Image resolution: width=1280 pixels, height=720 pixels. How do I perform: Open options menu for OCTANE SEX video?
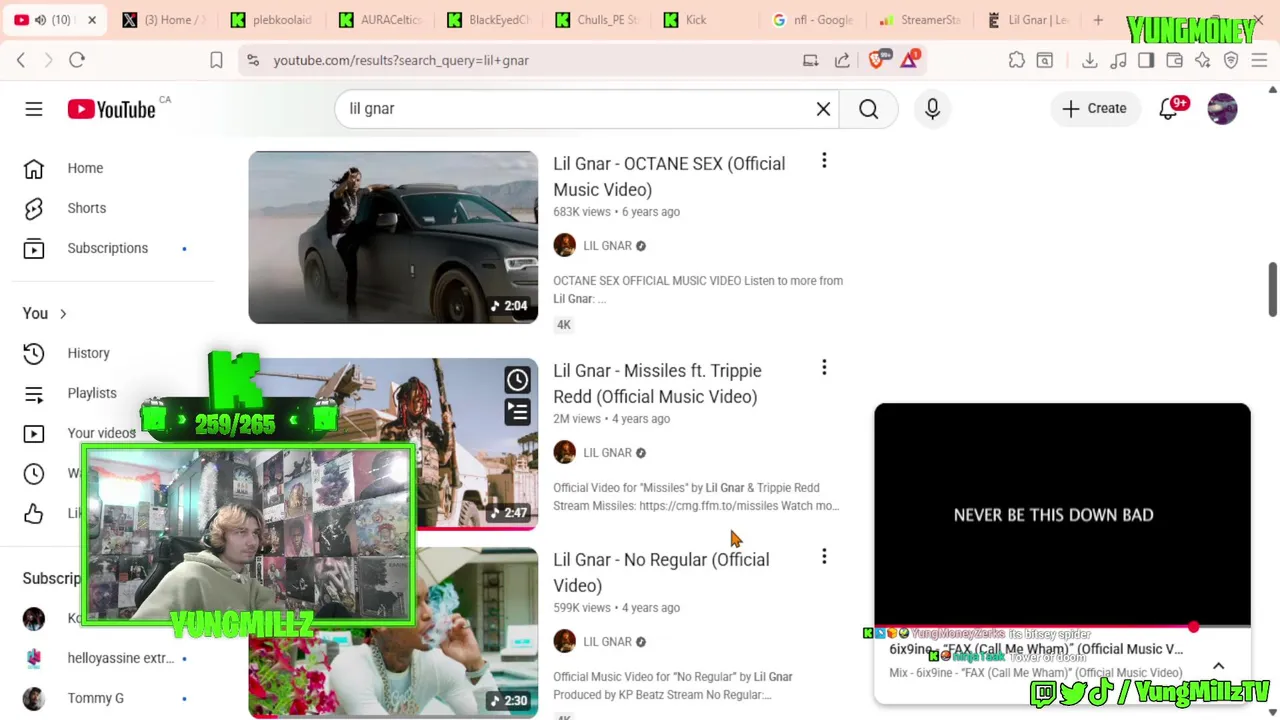click(x=824, y=161)
